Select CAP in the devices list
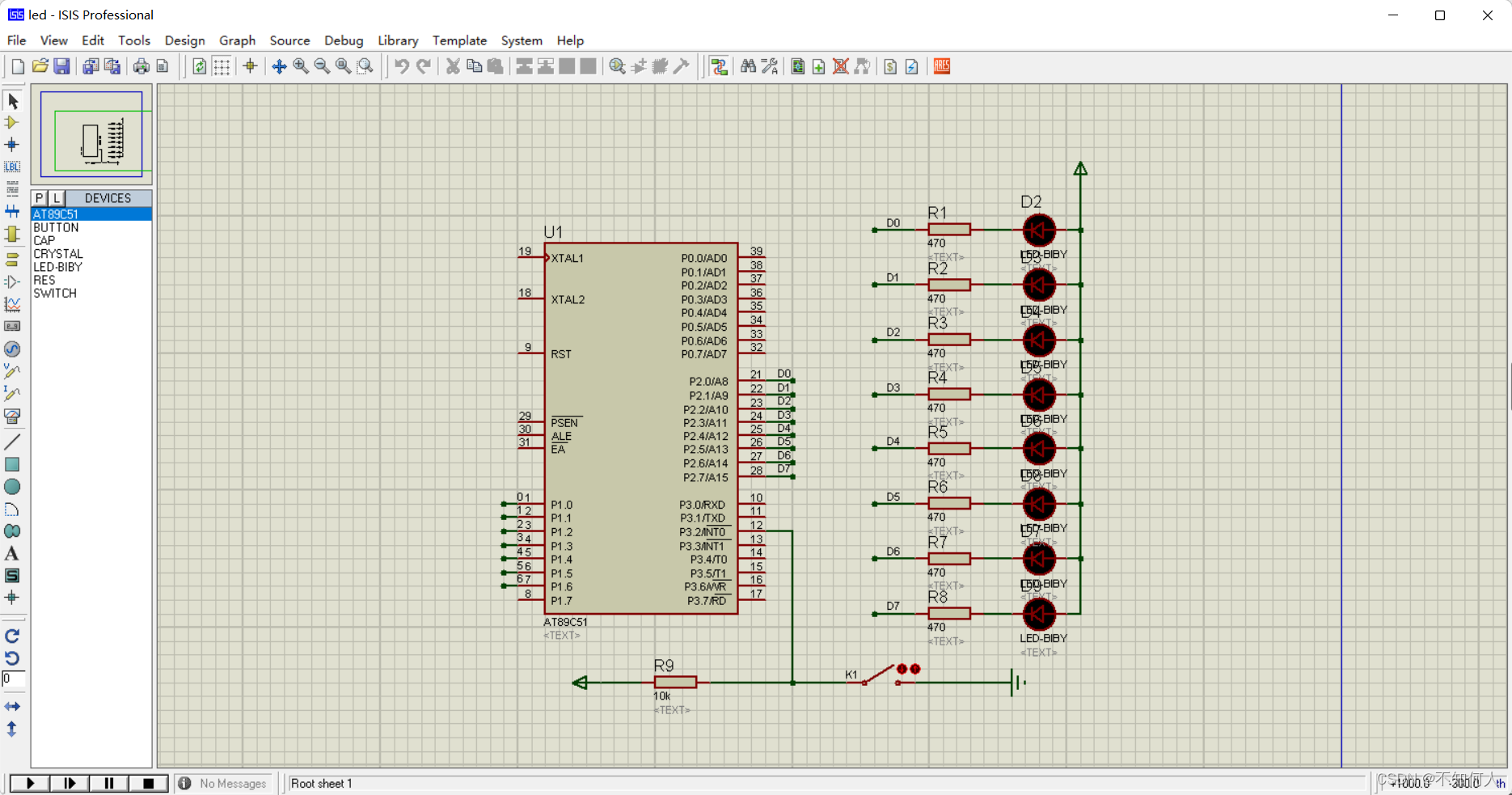The width and height of the screenshot is (1512, 795). (91, 240)
